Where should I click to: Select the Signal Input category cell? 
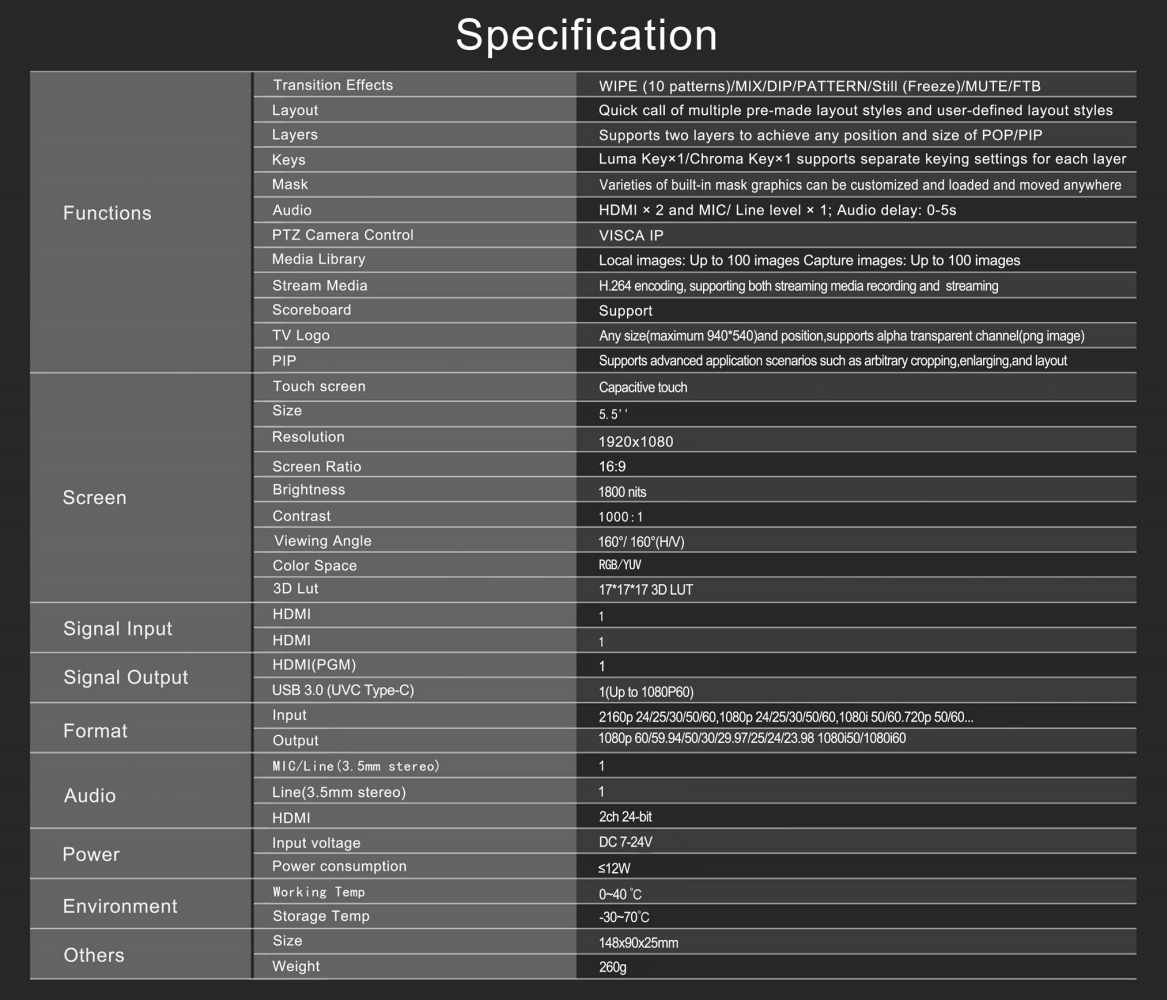pyautogui.click(x=117, y=629)
